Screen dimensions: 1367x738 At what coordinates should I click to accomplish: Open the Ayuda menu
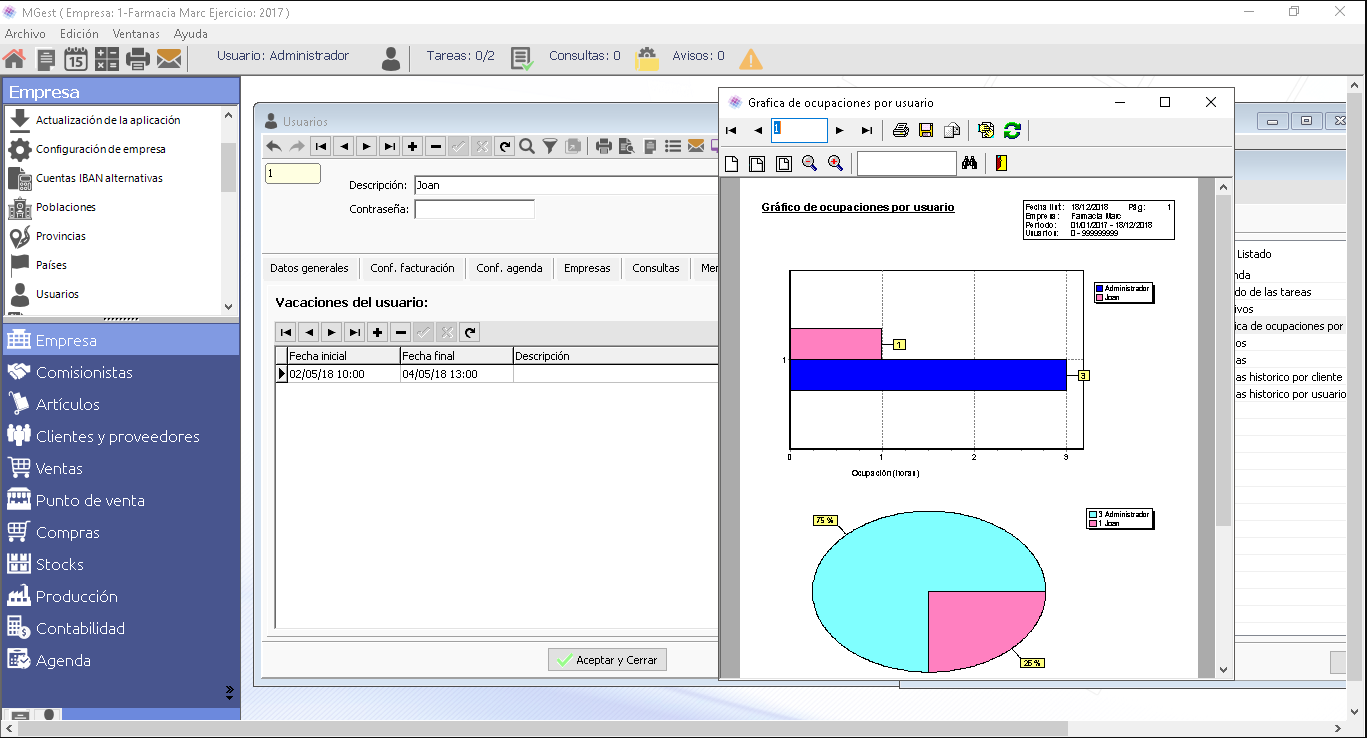[x=191, y=33]
